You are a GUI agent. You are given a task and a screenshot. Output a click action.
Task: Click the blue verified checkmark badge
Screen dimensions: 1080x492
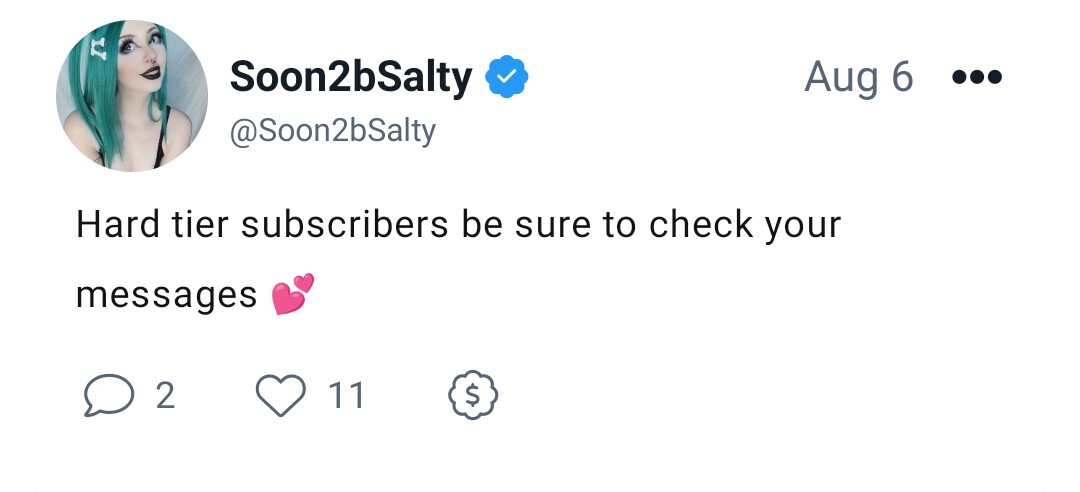point(507,76)
